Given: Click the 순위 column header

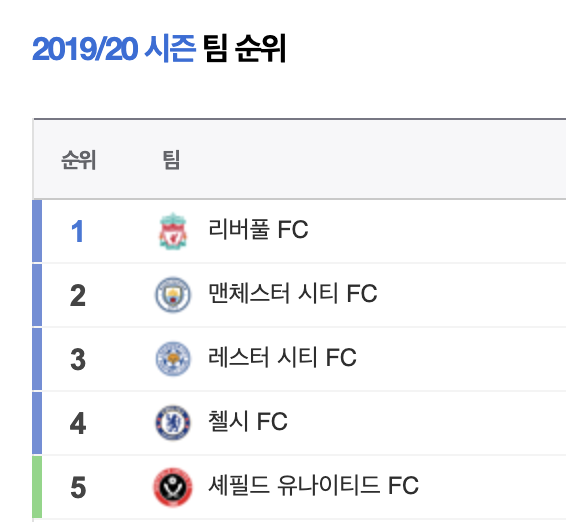Looking at the screenshot, I should (79, 160).
